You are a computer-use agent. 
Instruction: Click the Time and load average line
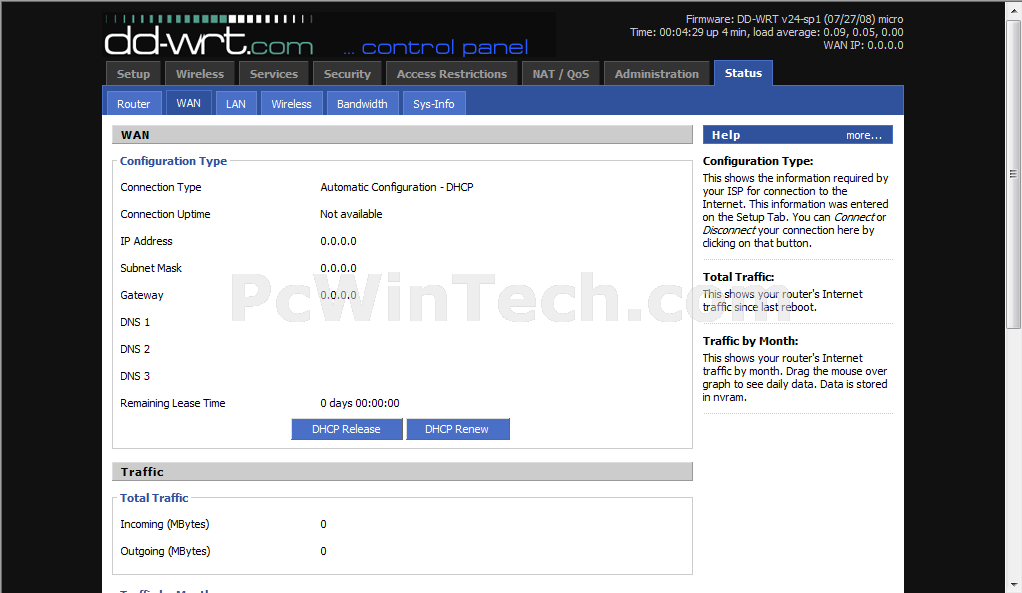[766, 32]
